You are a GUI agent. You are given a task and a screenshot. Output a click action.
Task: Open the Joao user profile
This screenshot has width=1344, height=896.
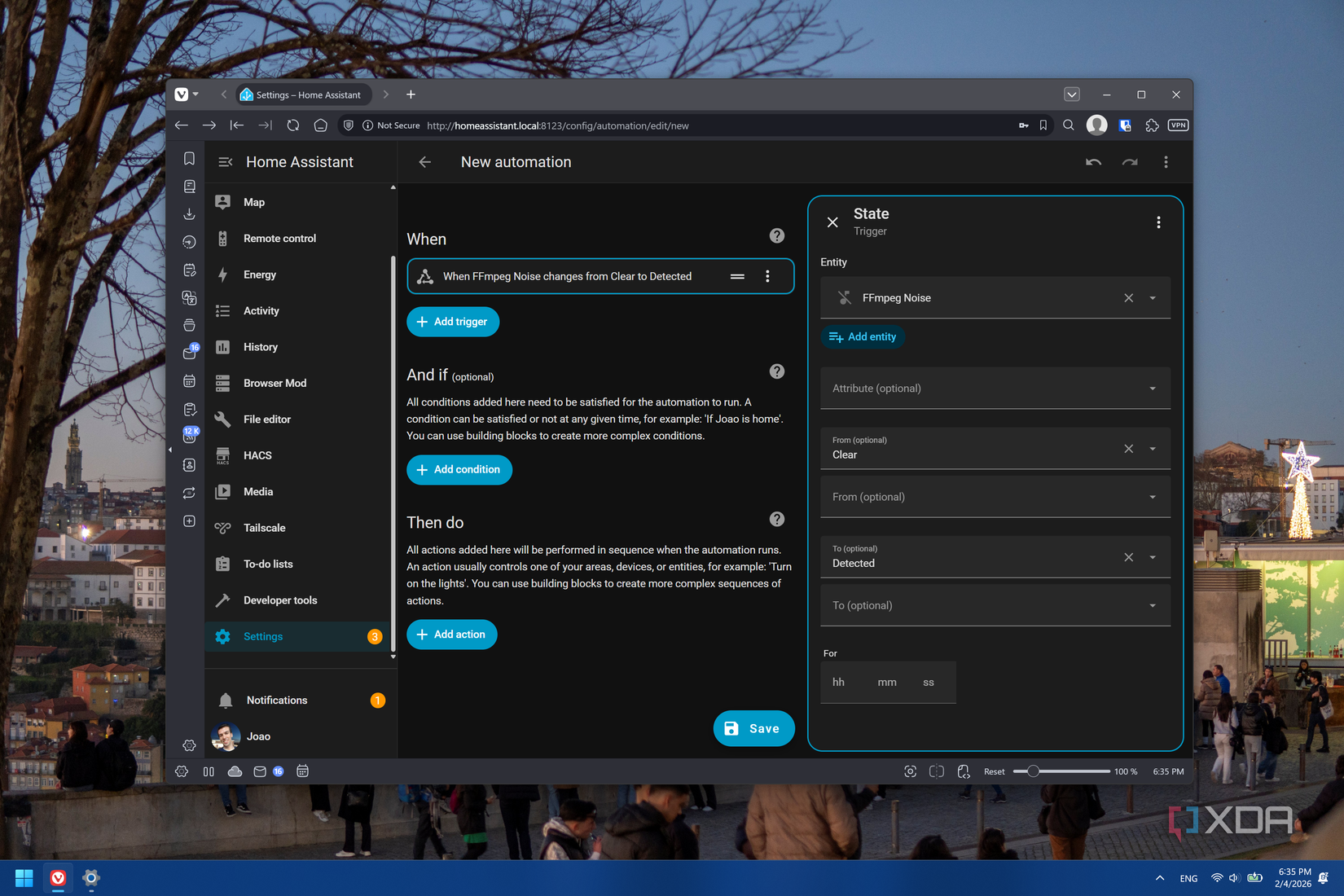coord(298,736)
